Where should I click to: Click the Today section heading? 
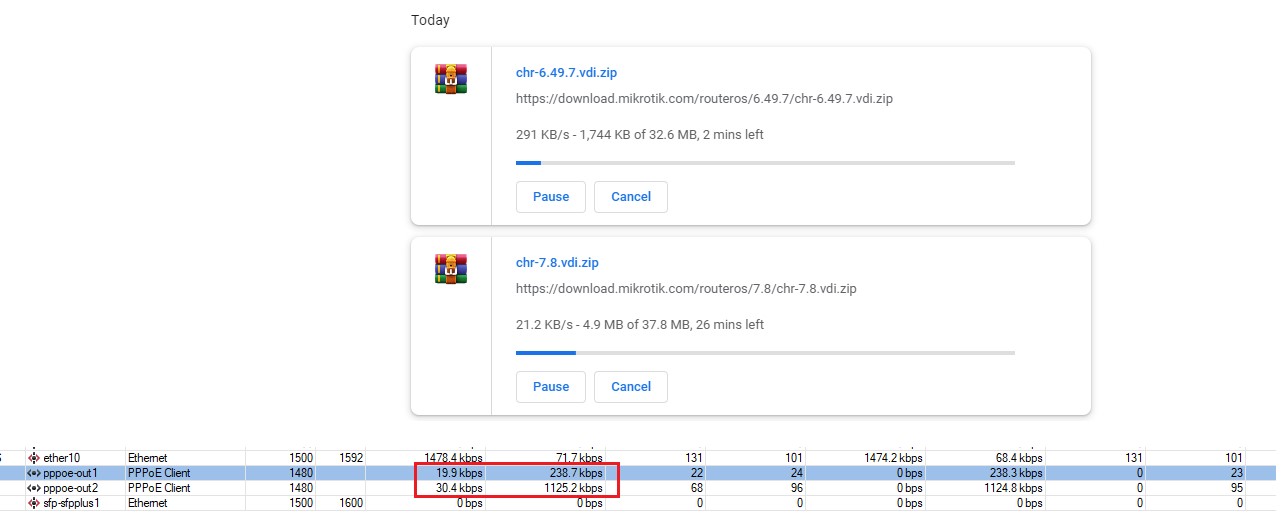point(431,20)
